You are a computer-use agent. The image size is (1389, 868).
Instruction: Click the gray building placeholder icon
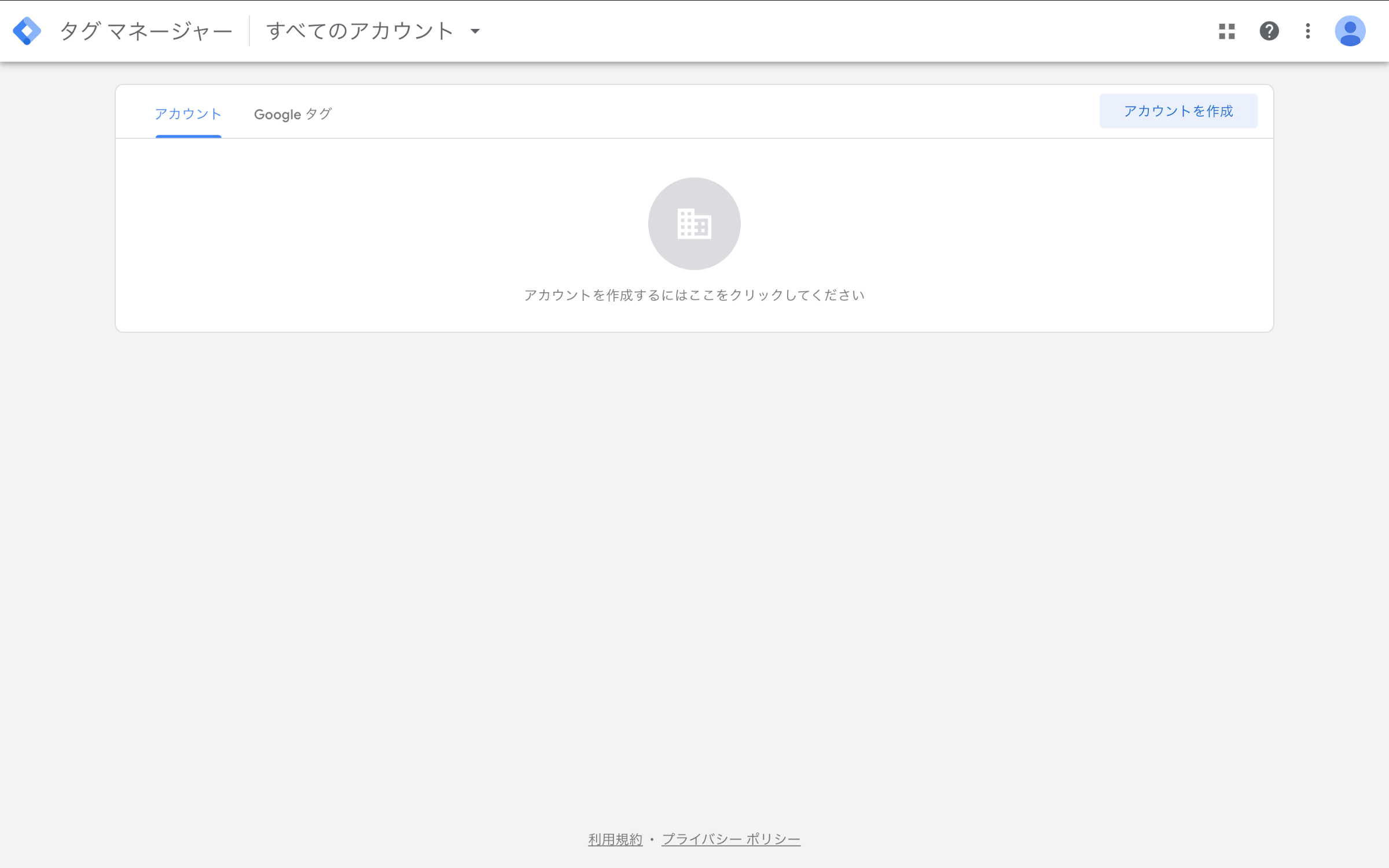point(694,223)
